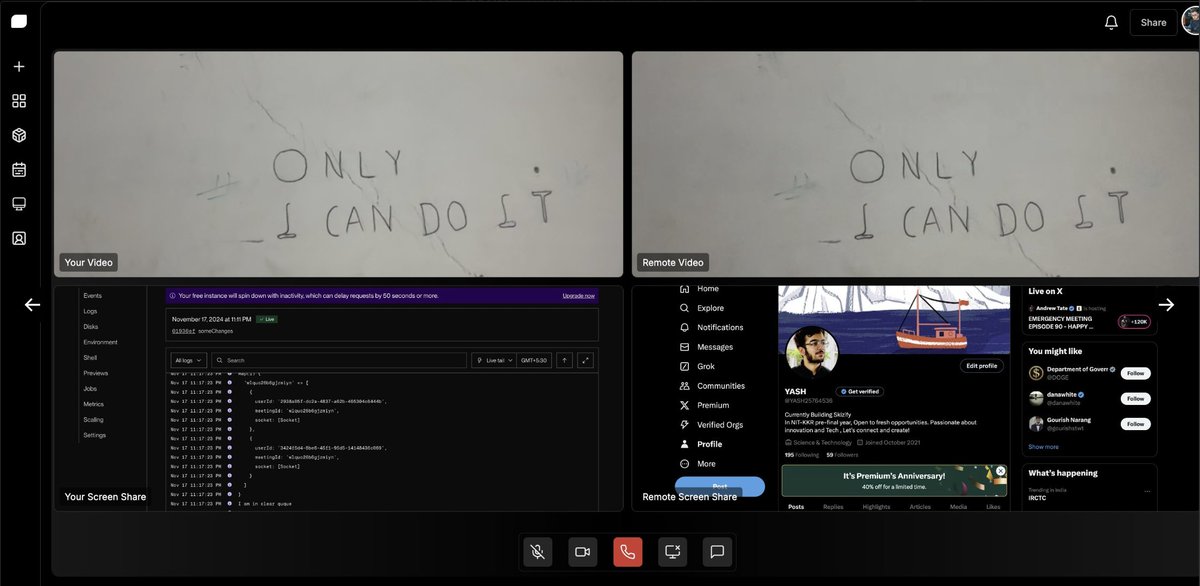Open Profile in the X sidebar
The height and width of the screenshot is (586, 1200).
click(x=700, y=444)
